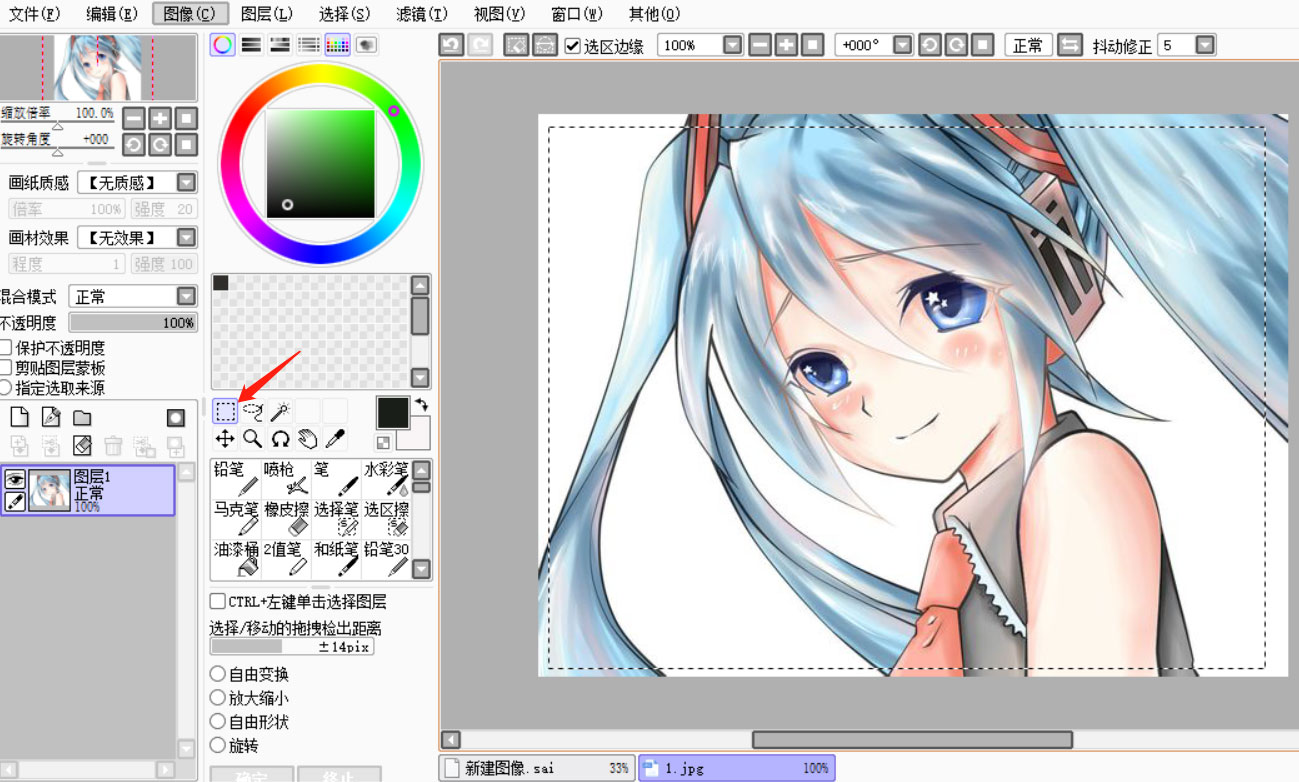Create a new linework layer
1299x782 pixels.
pyautogui.click(x=51, y=417)
